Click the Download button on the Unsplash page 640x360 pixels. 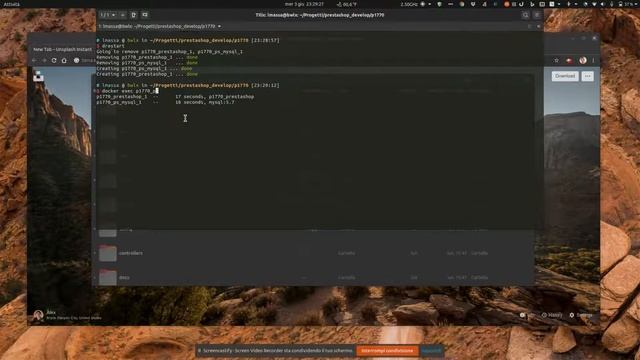565,76
